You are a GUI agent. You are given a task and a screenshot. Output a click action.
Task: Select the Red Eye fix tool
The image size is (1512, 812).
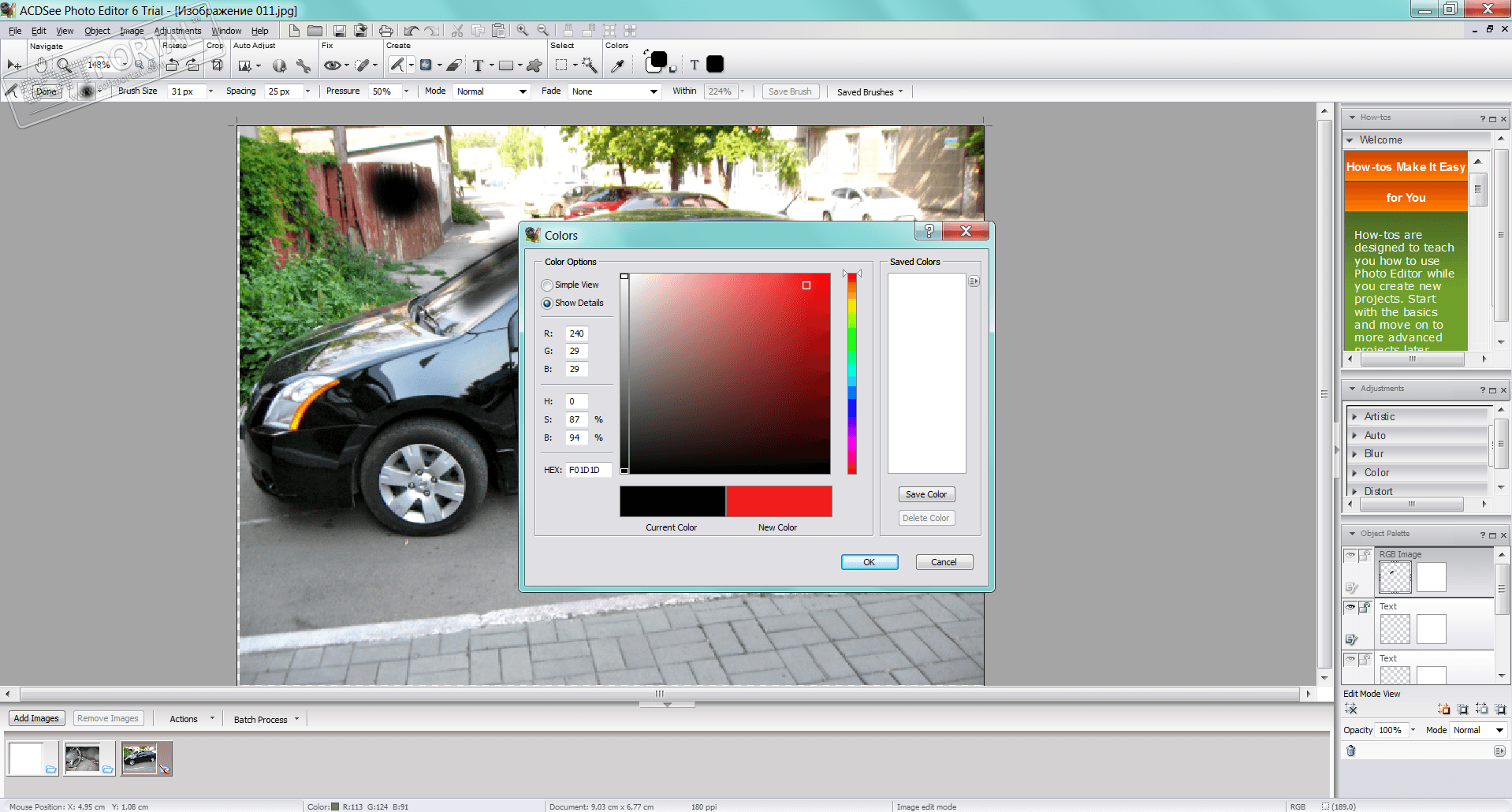(x=333, y=65)
